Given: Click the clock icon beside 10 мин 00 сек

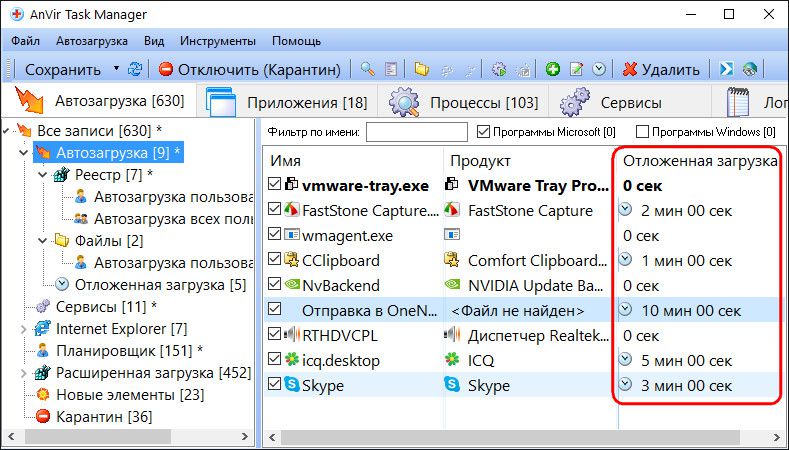Looking at the screenshot, I should (x=626, y=310).
